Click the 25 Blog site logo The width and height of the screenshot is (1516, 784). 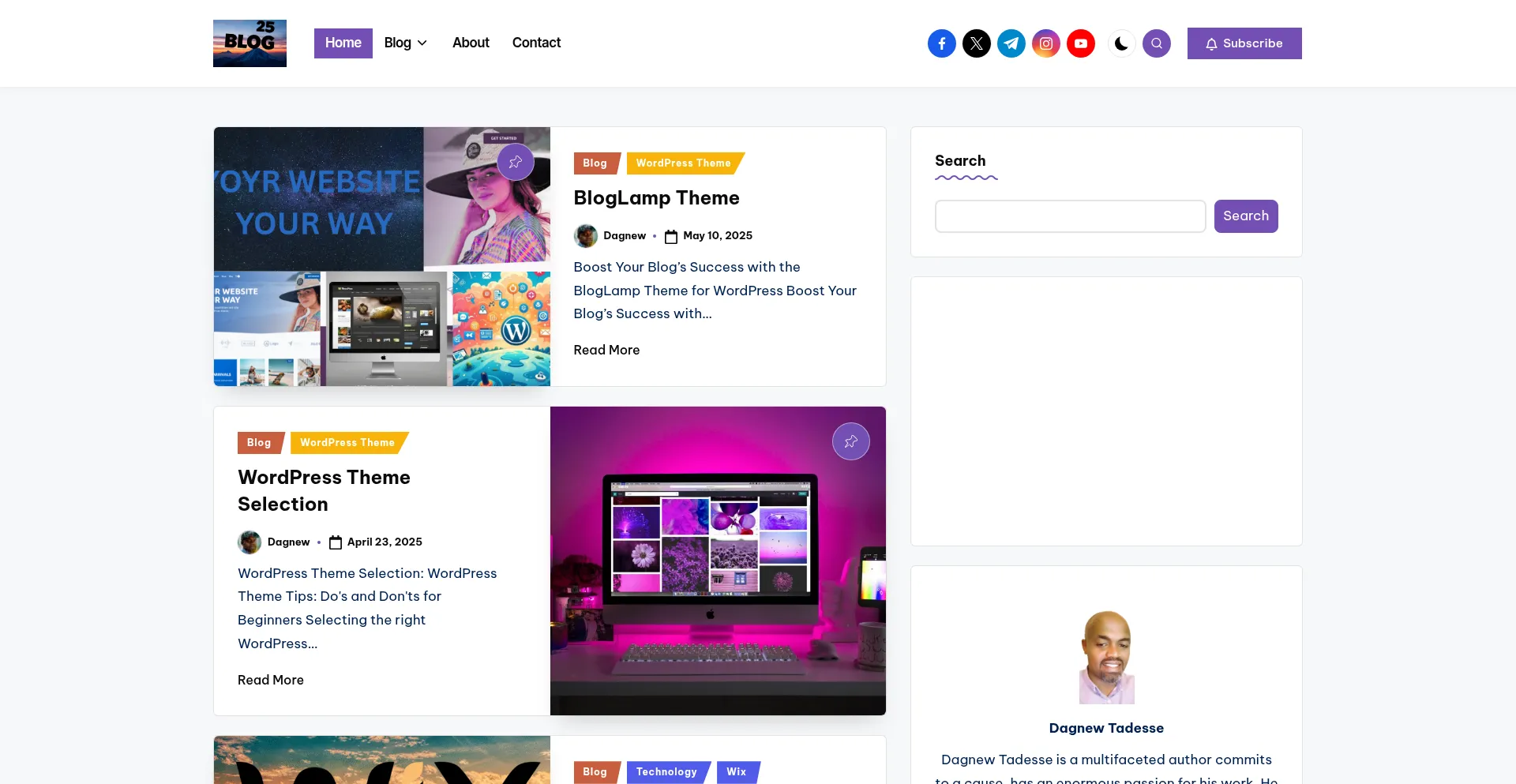(250, 43)
